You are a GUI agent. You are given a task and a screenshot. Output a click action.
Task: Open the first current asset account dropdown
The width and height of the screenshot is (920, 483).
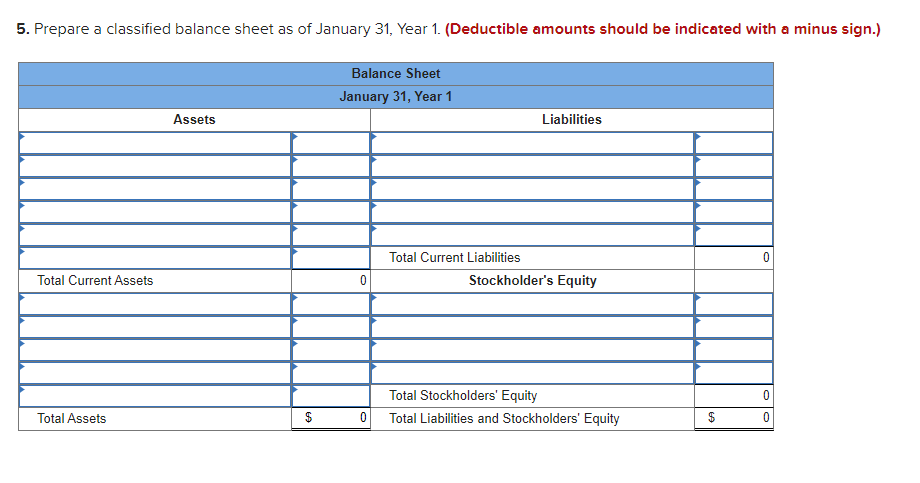(155, 143)
